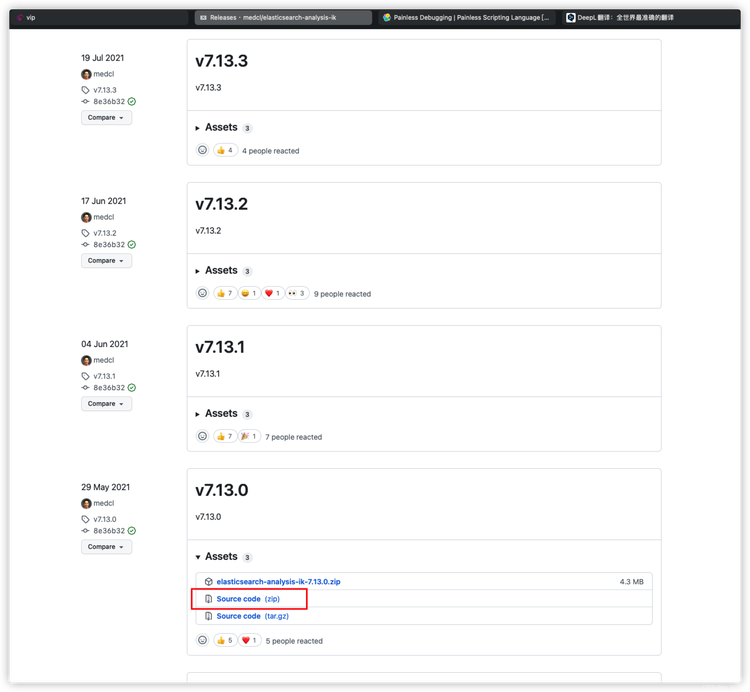The width and height of the screenshot is (750, 692).
Task: Click the medcl avatar beside 19 Jul 2021
Action: pos(86,74)
